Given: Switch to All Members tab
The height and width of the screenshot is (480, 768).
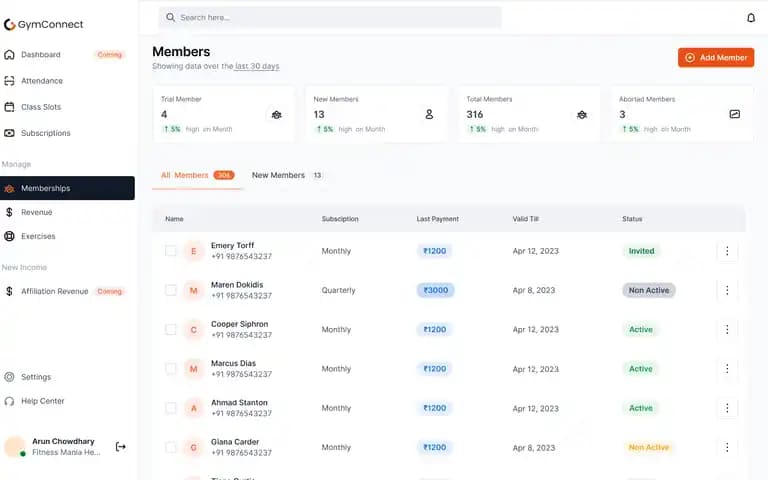Looking at the screenshot, I should click(197, 175).
